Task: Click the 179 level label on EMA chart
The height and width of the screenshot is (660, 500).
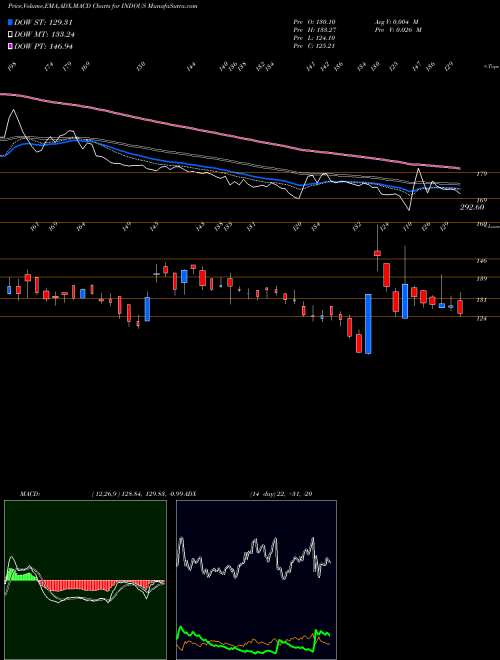Action: tap(482, 173)
